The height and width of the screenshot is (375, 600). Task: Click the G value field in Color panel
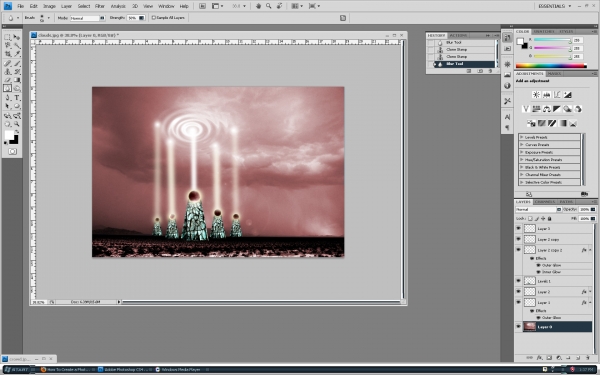(x=577, y=48)
